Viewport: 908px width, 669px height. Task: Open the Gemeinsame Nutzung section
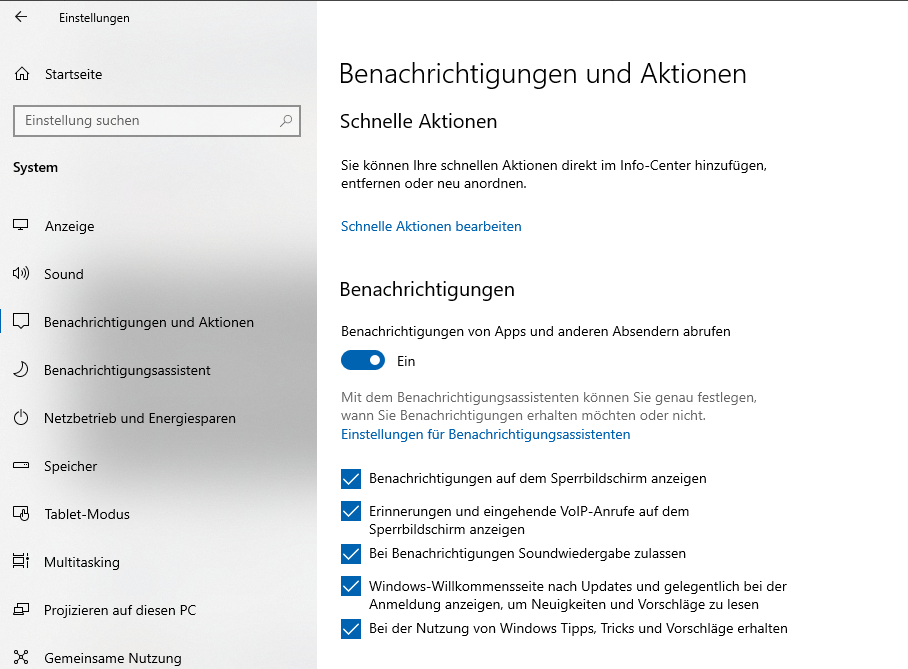point(112,658)
